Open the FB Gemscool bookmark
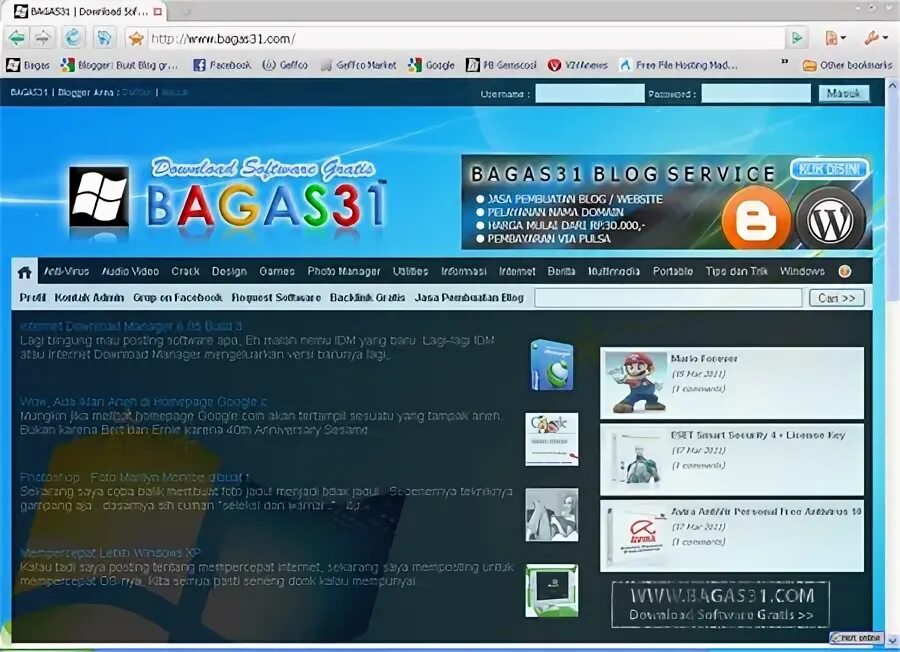Viewport: 900px width, 652px height. click(501, 65)
